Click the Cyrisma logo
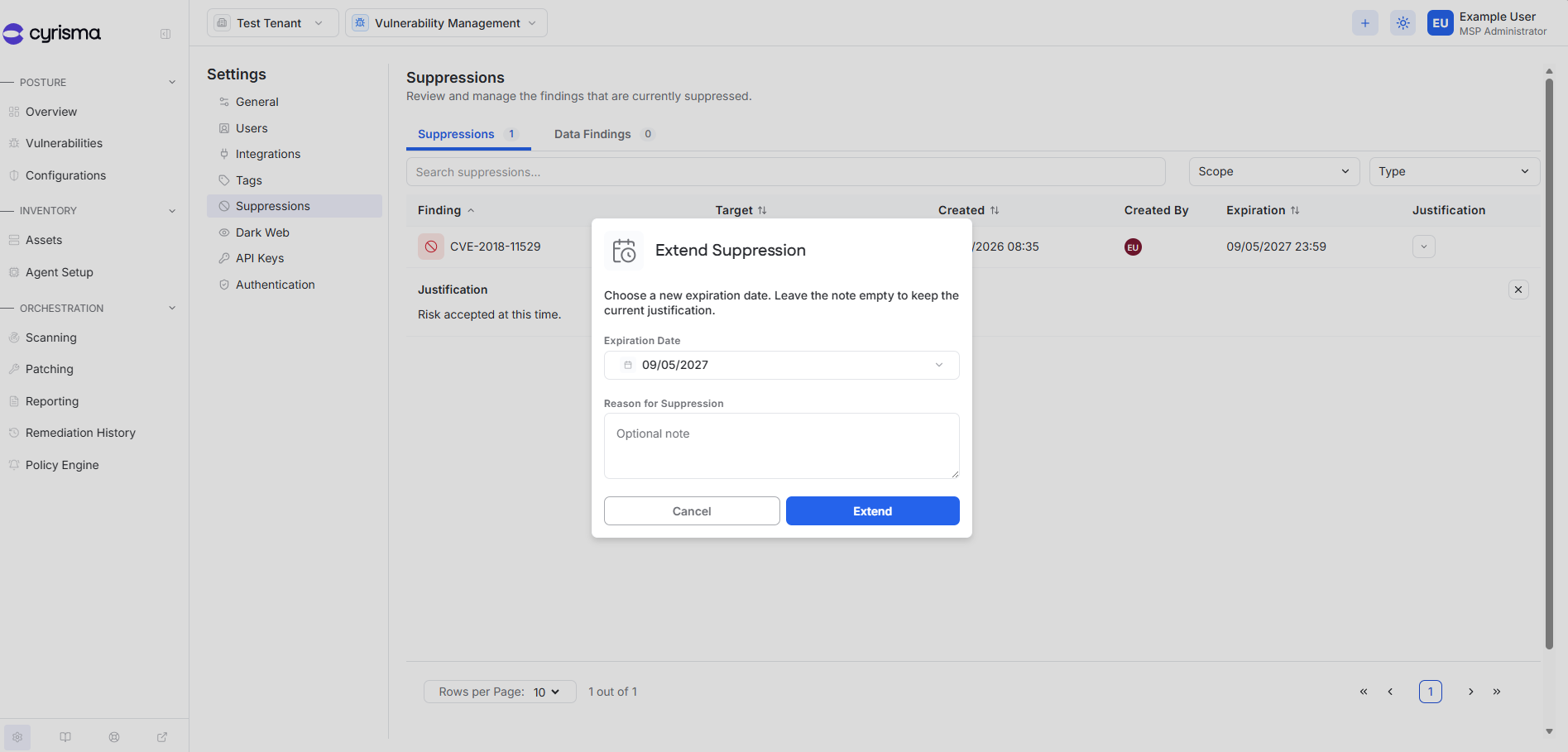1568x752 pixels. 51,33
